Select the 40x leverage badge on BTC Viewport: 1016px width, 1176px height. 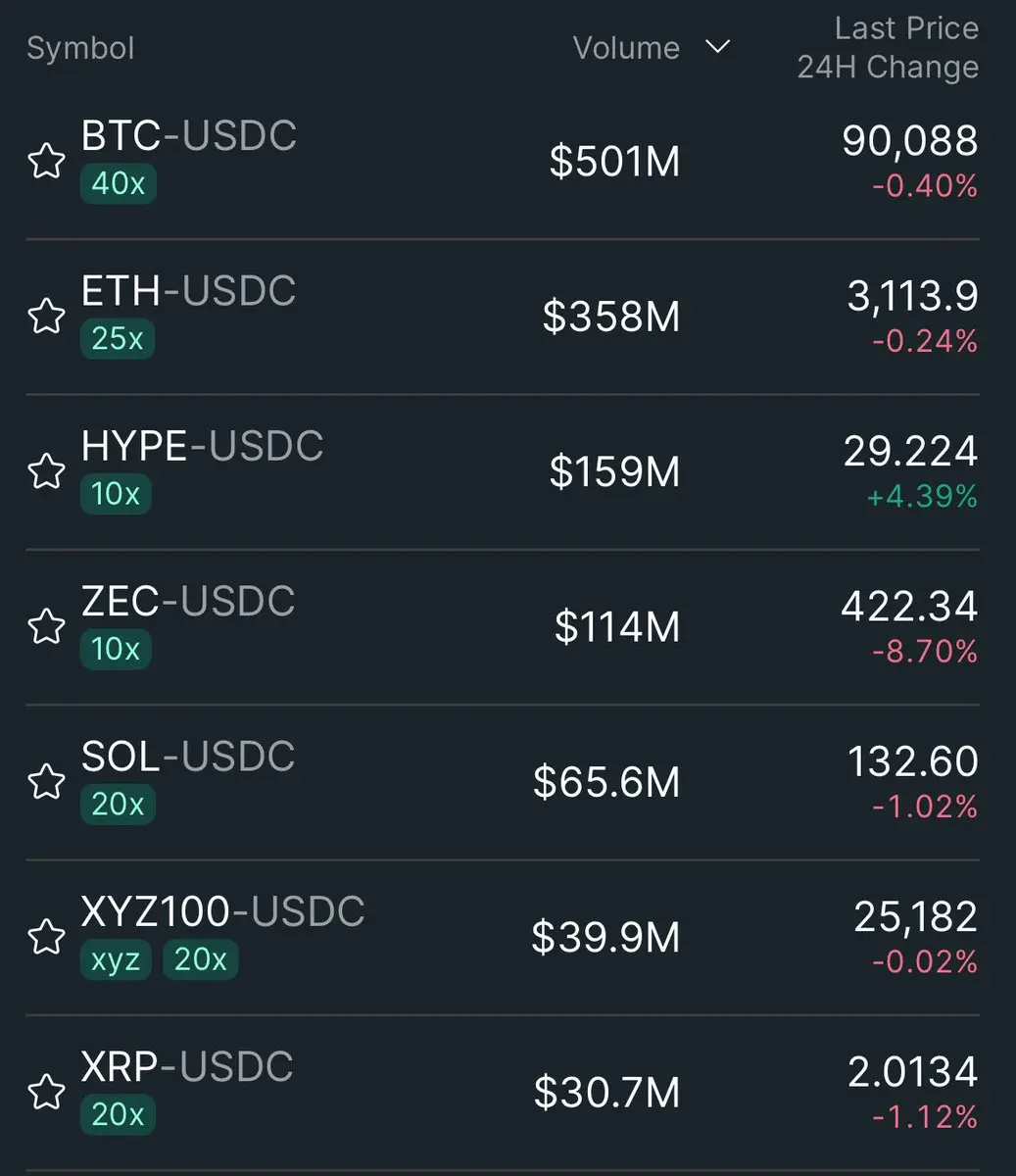[118, 183]
